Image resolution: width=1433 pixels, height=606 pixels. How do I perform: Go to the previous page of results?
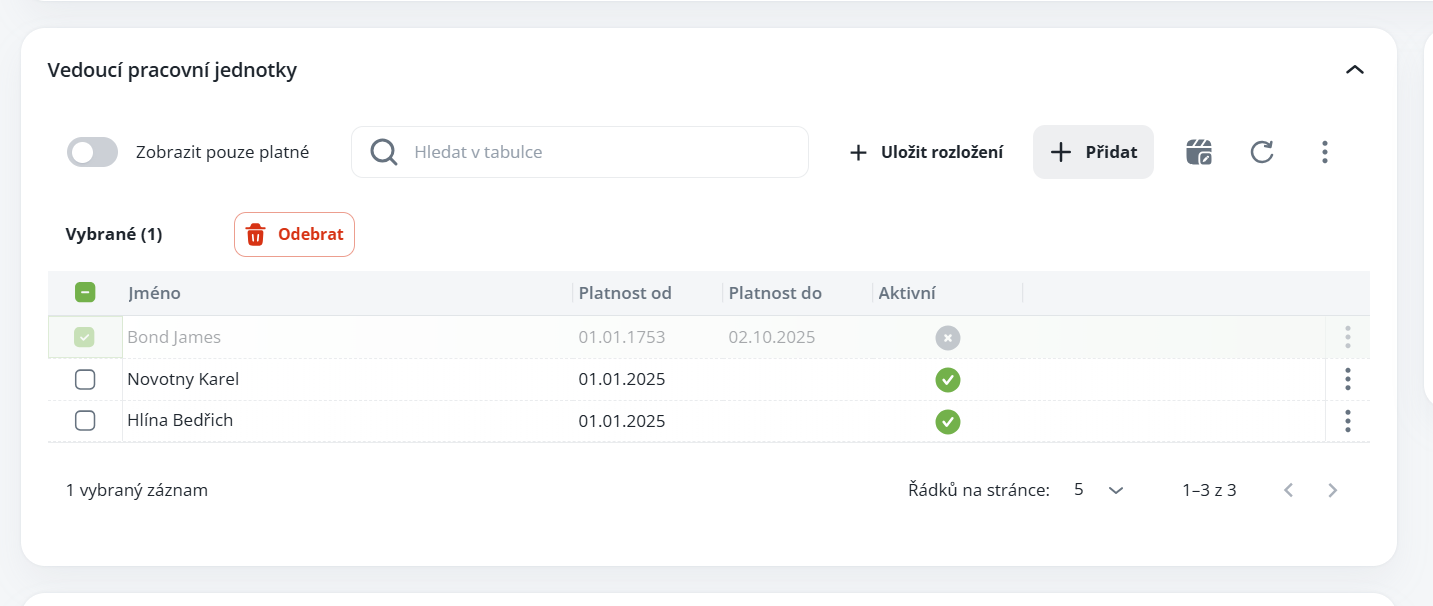tap(1289, 490)
